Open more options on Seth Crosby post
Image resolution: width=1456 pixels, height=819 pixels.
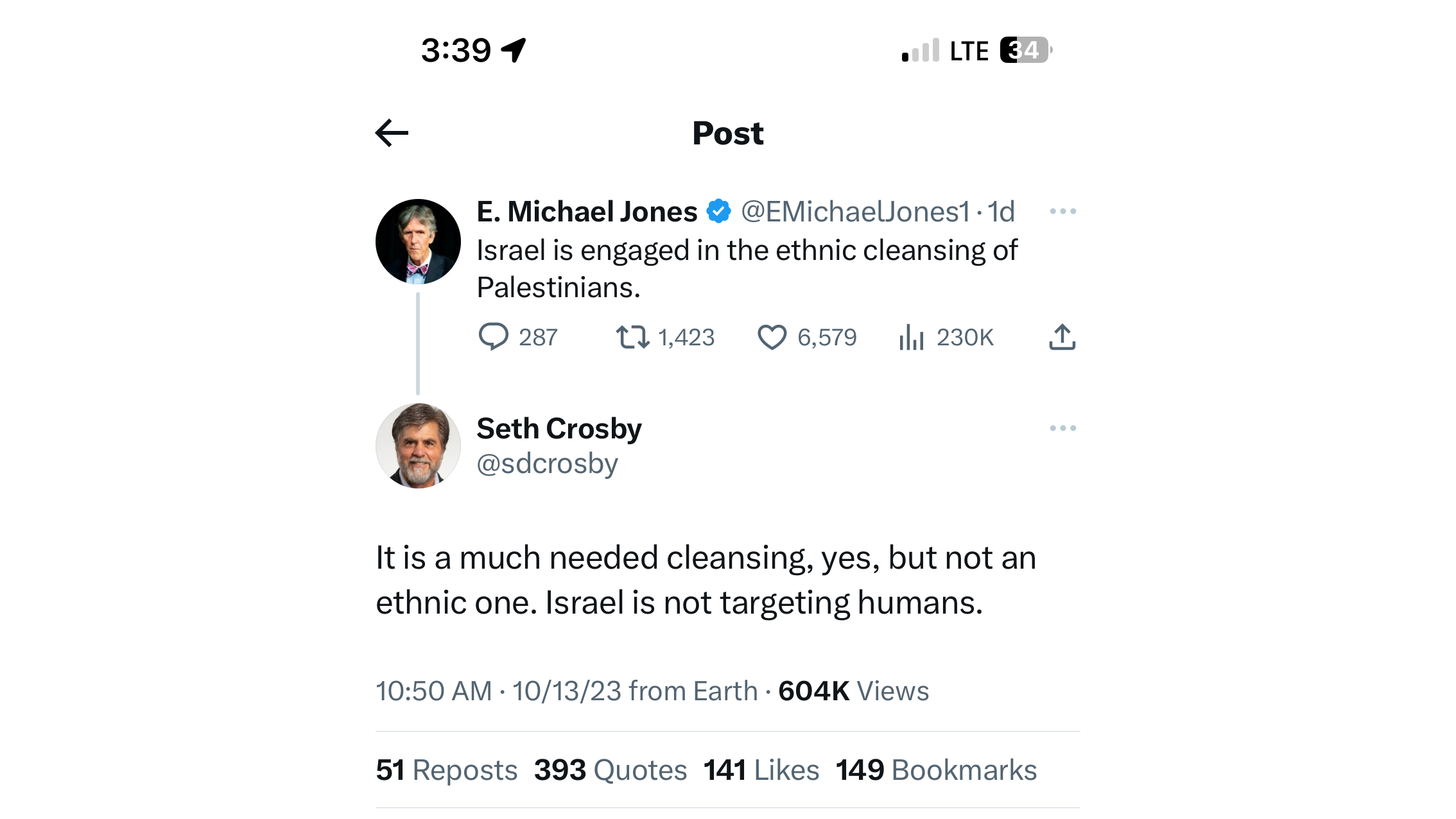pos(1062,428)
